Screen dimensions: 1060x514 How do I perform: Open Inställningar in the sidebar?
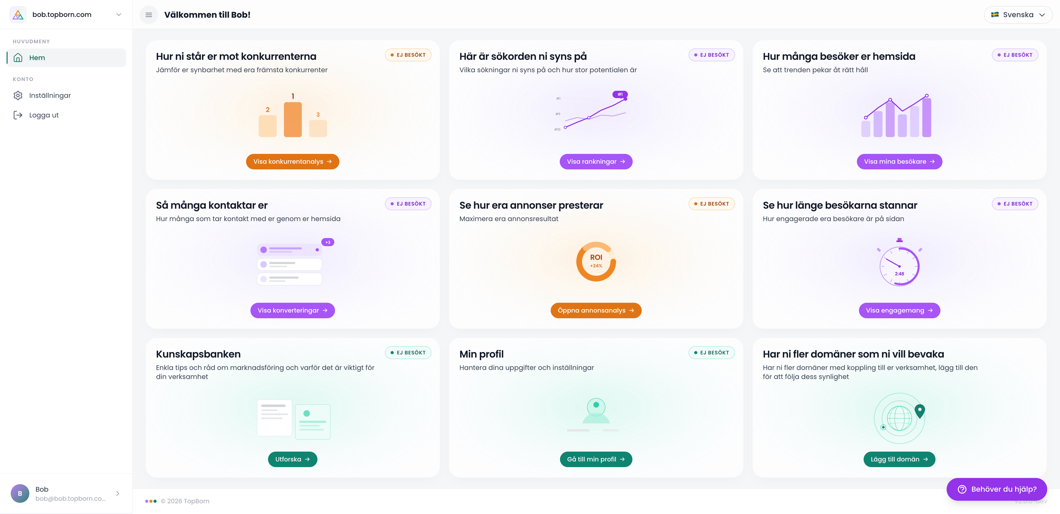coord(66,95)
